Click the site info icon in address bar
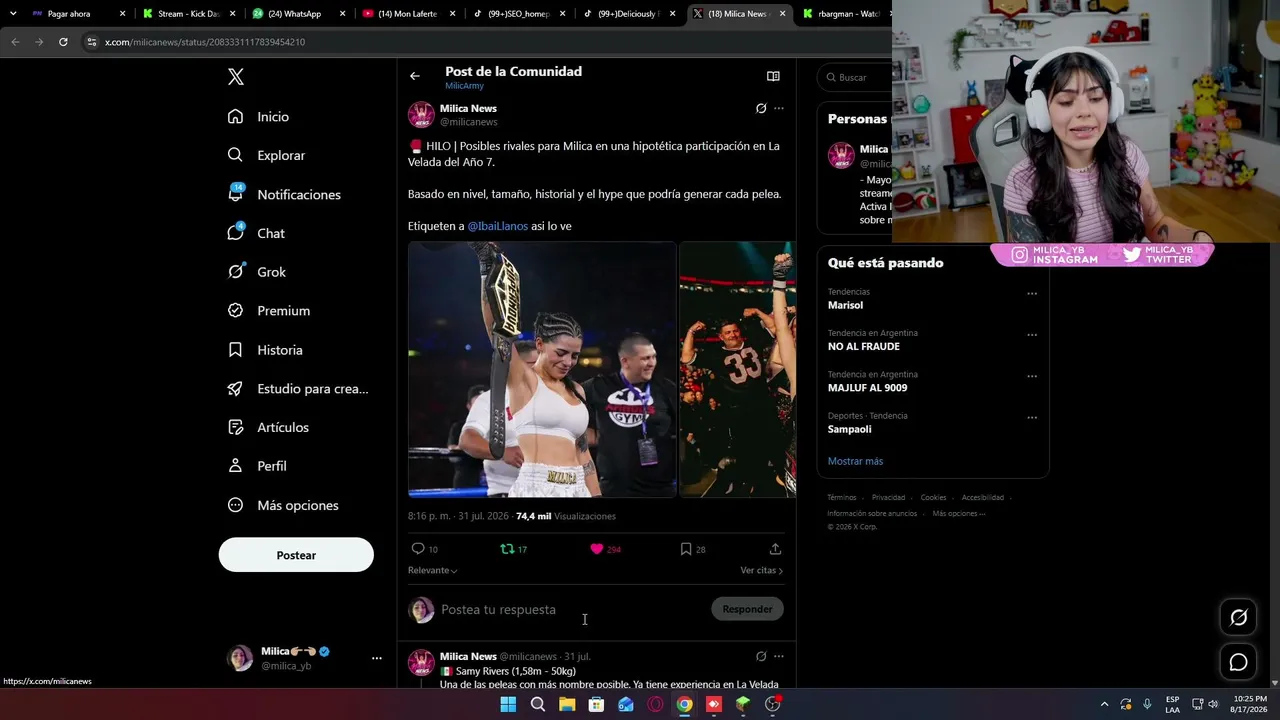 point(92,42)
